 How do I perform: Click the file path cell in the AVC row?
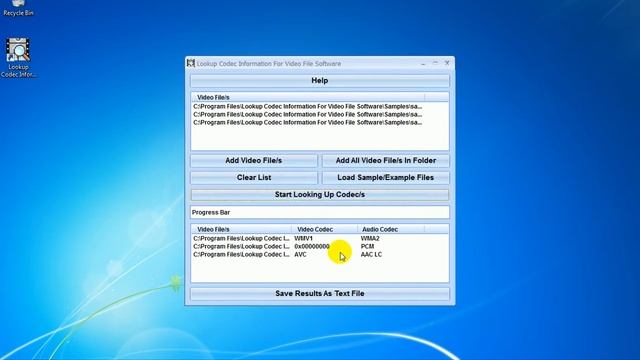pos(241,254)
